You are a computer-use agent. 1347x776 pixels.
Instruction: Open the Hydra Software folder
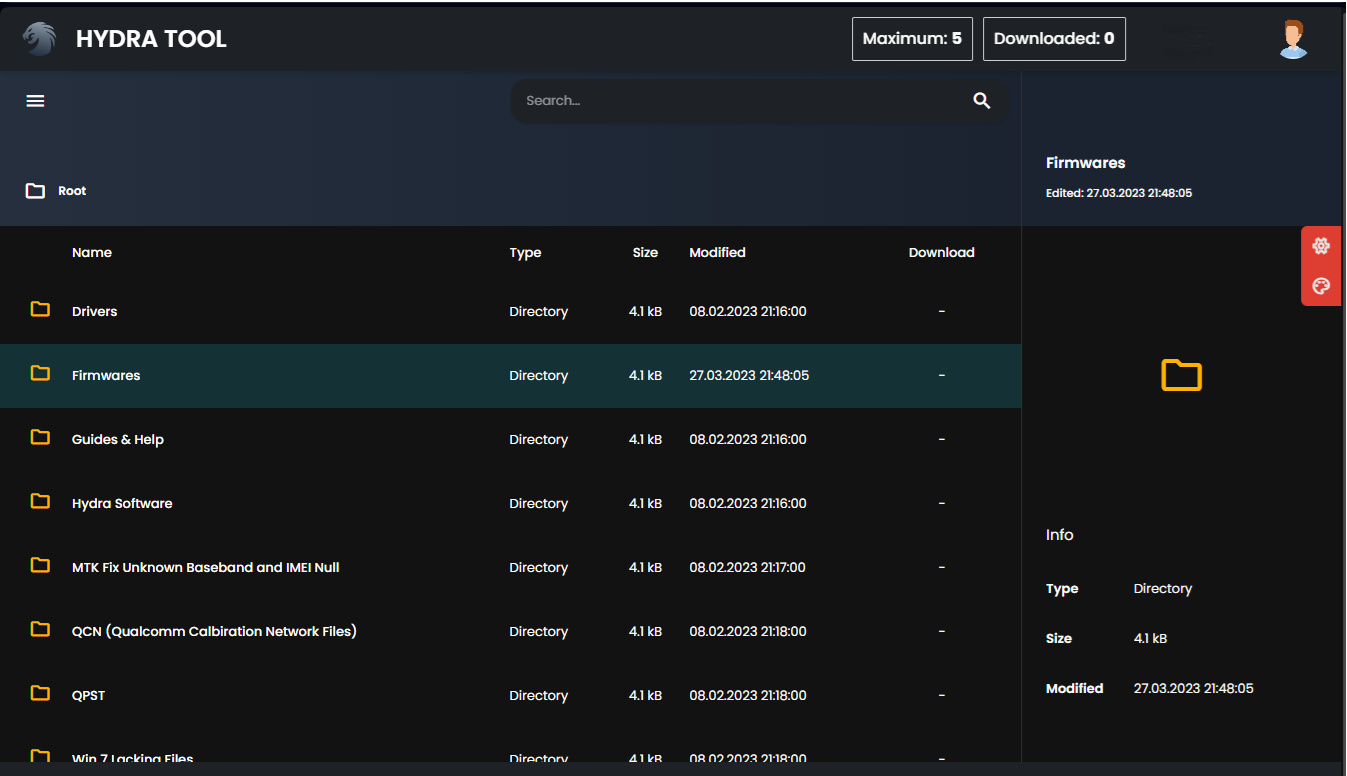coord(122,504)
